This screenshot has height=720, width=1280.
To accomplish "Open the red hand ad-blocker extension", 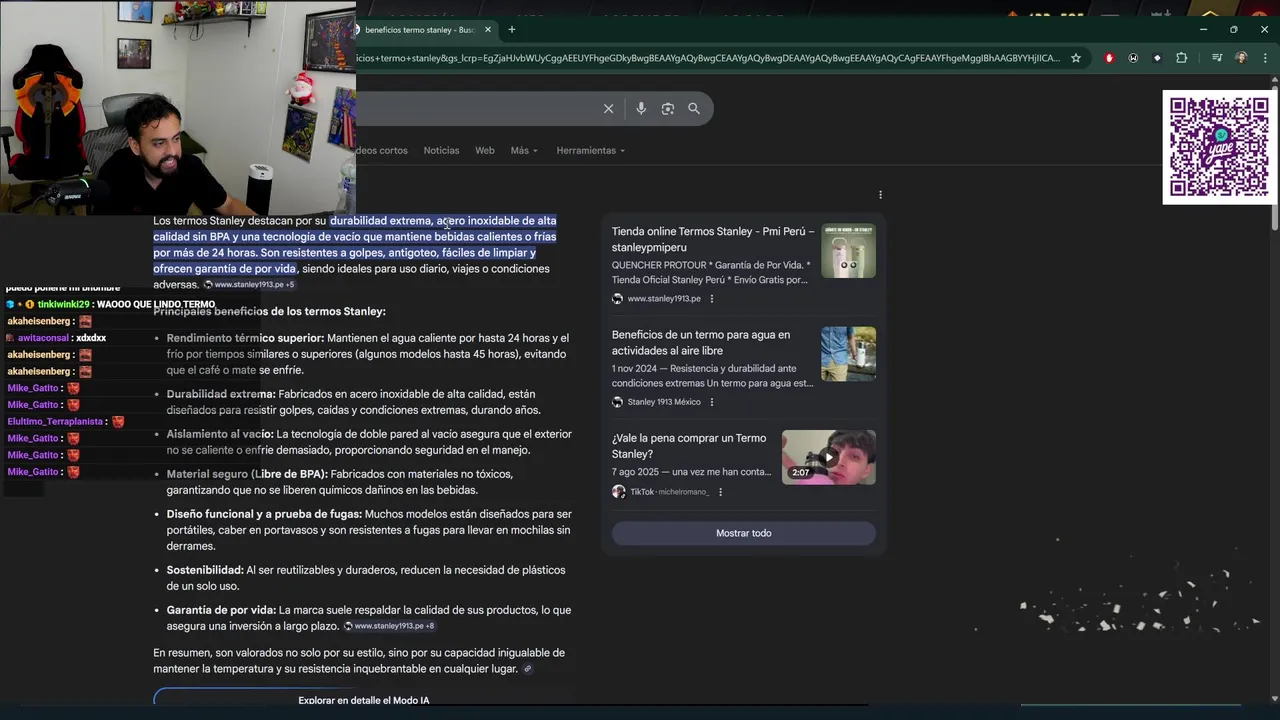I will pos(1109,58).
